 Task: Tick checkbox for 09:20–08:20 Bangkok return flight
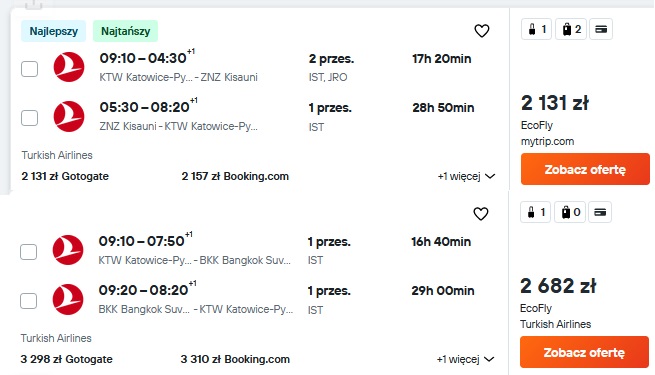[x=29, y=301]
